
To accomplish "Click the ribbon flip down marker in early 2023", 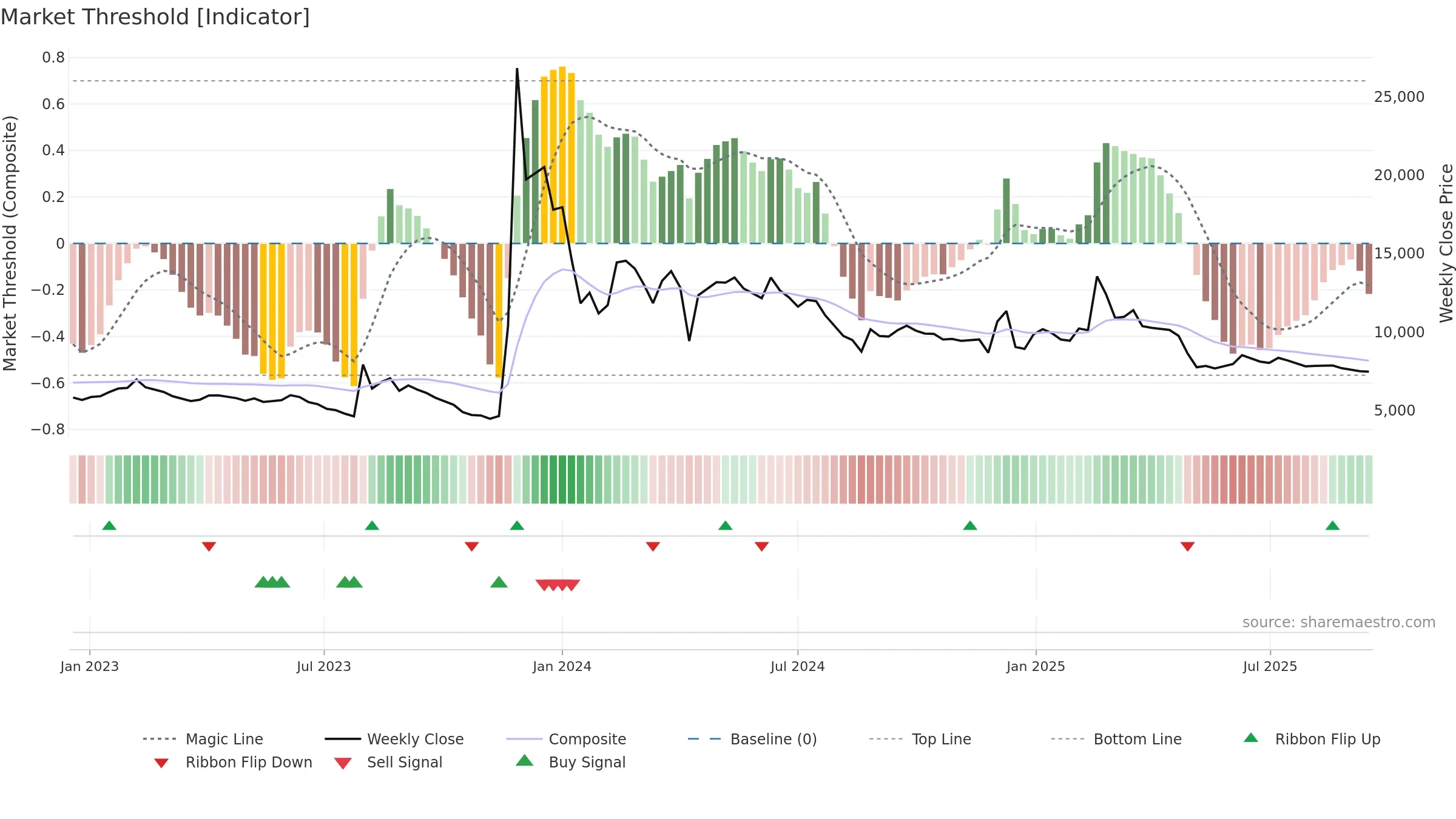I will pyautogui.click(x=209, y=547).
